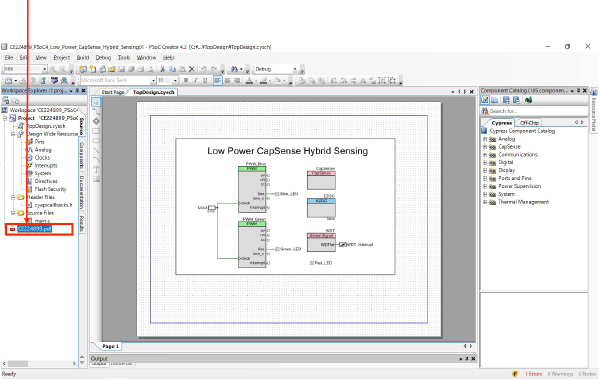This screenshot has height=380, width=600.
Task: Select Interrupts in the workspace tree
Action: click(46, 165)
